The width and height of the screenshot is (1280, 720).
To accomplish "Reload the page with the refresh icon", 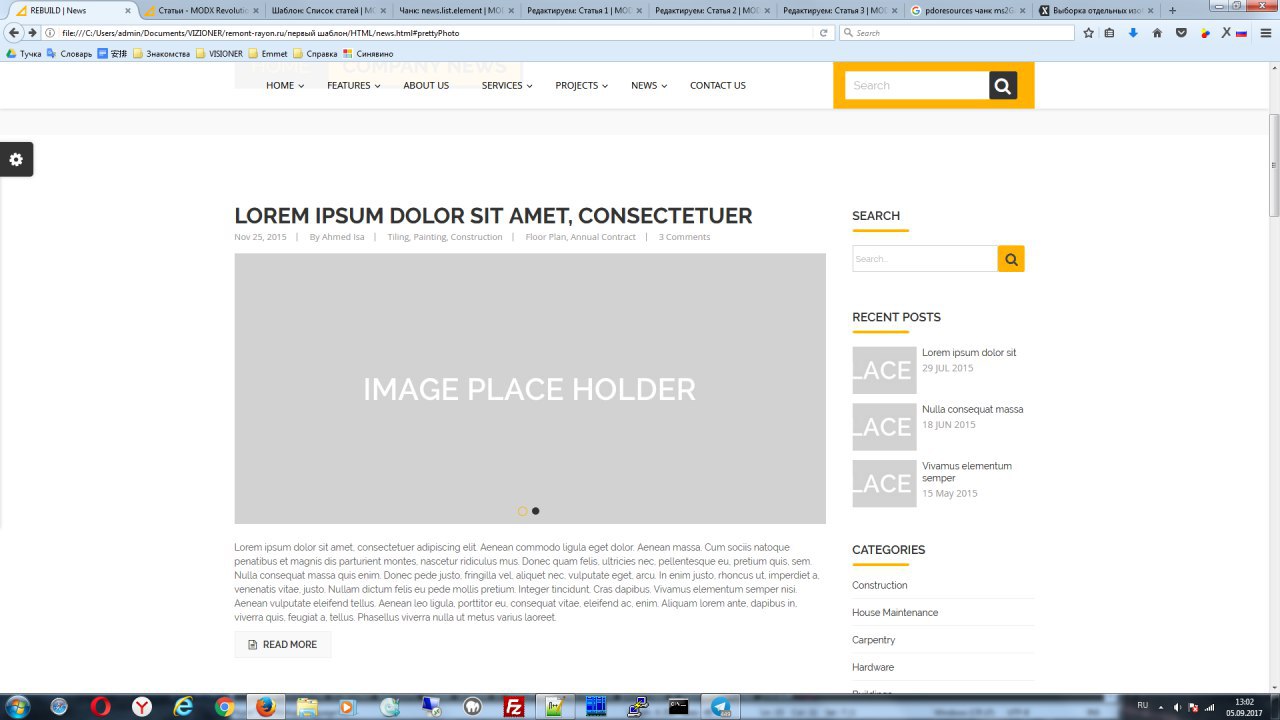I will pos(824,33).
